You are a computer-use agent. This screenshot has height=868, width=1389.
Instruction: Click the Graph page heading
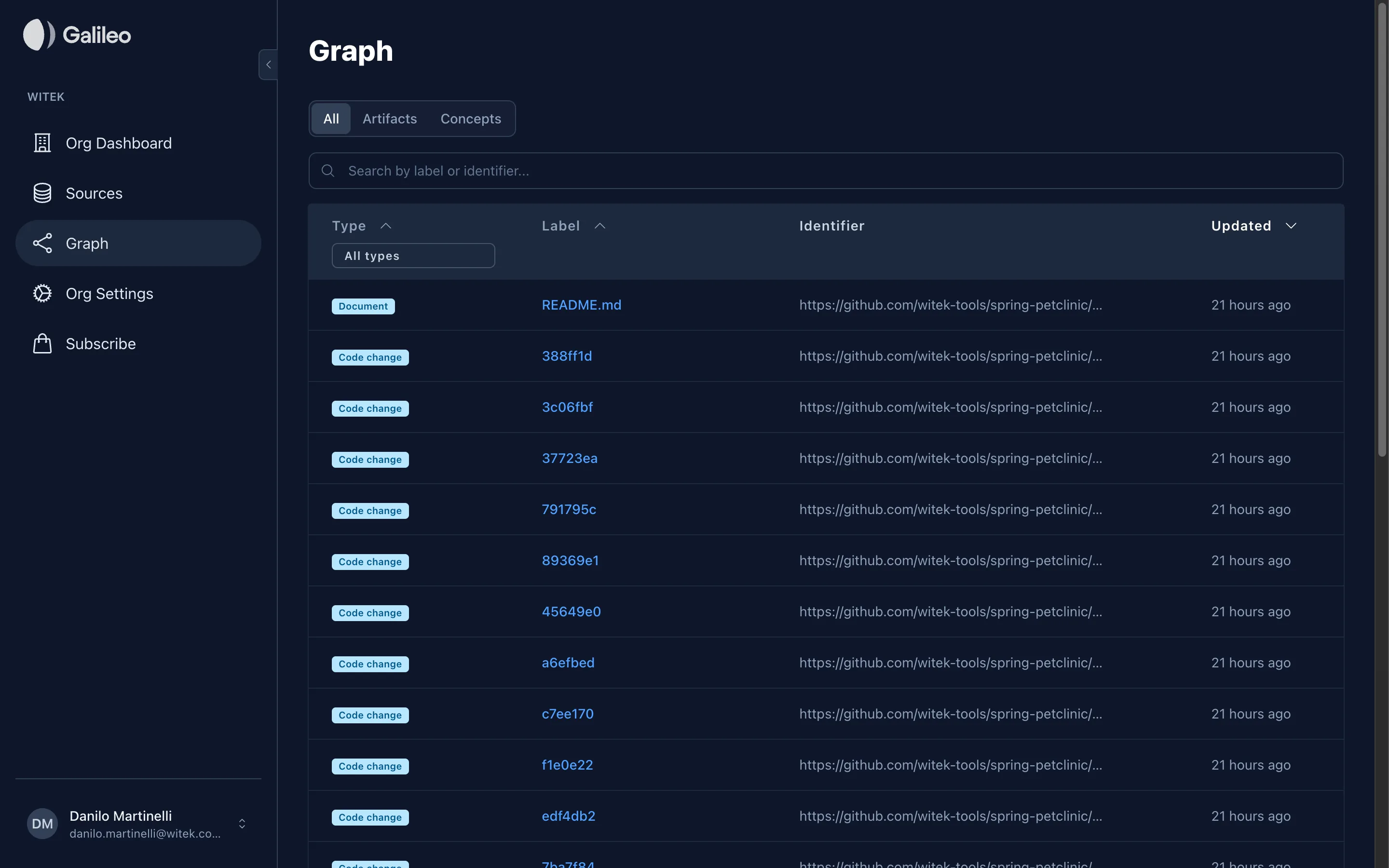[351, 51]
